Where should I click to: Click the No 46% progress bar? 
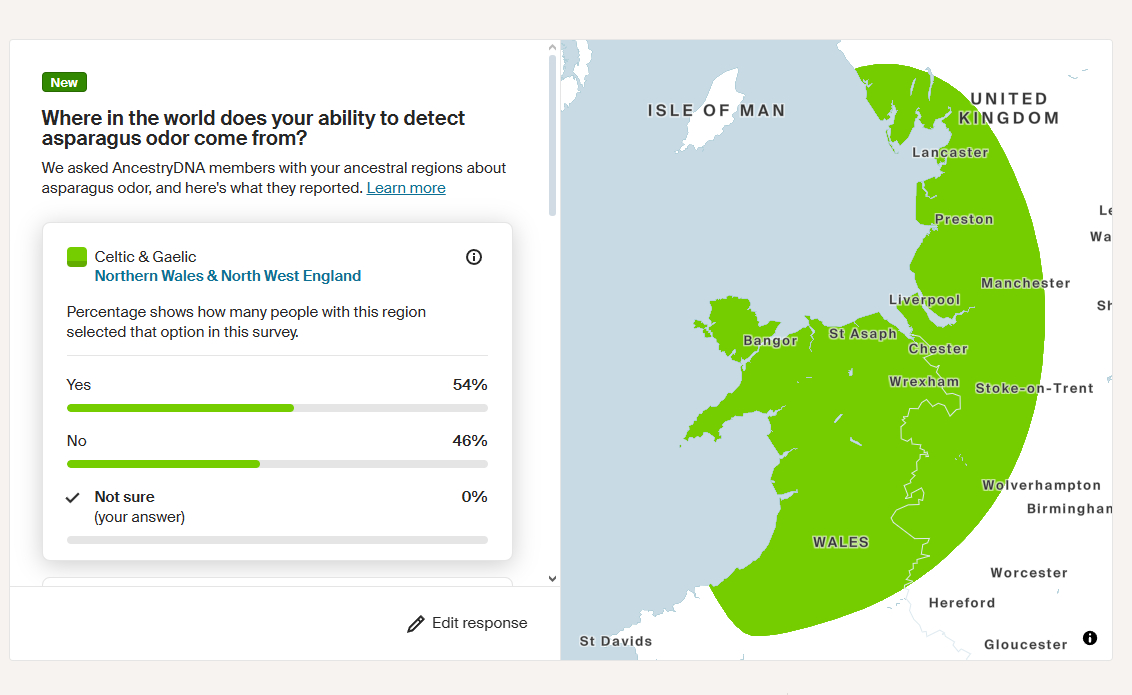pyautogui.click(x=277, y=464)
